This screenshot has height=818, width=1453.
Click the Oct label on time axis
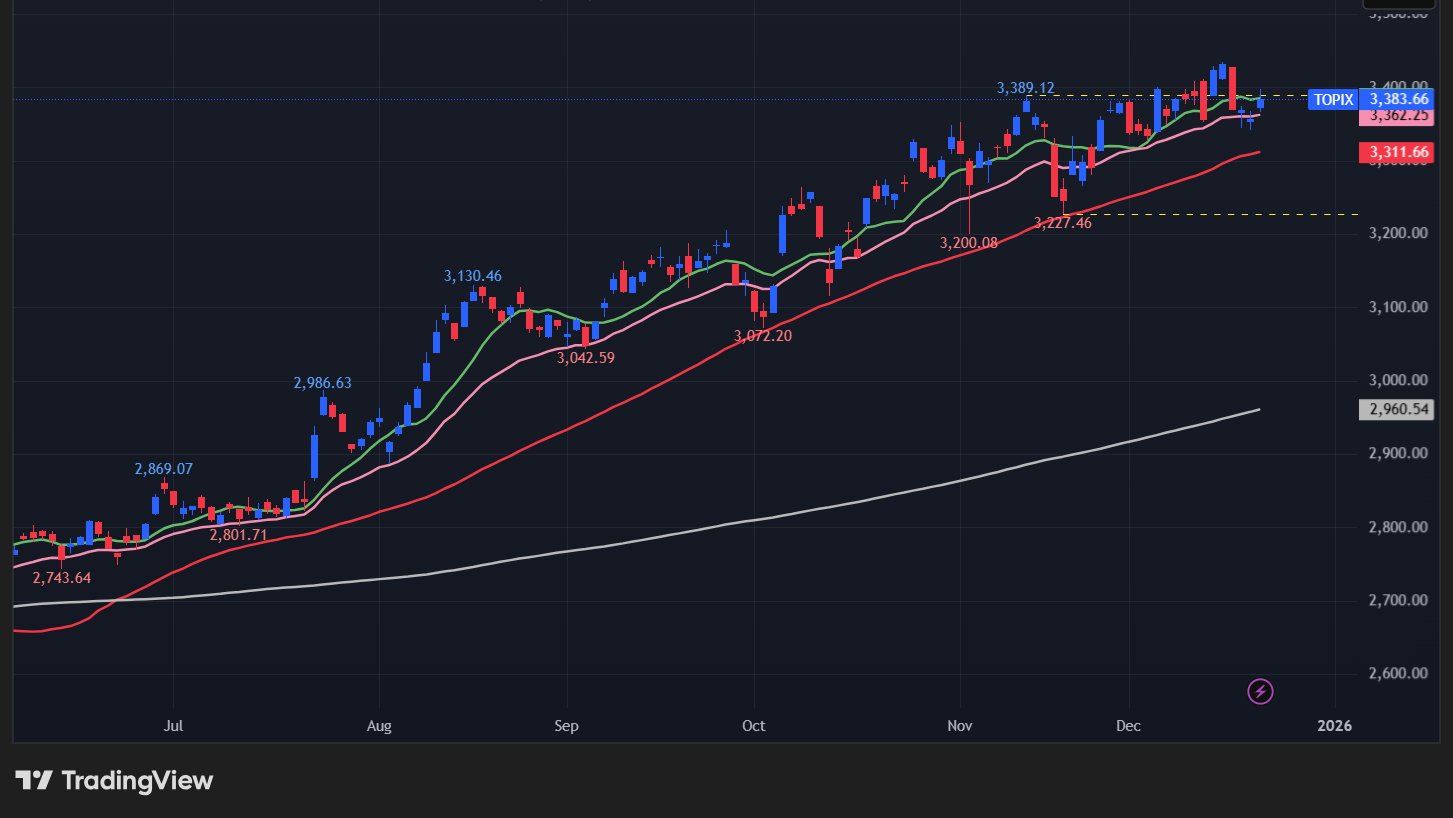754,725
